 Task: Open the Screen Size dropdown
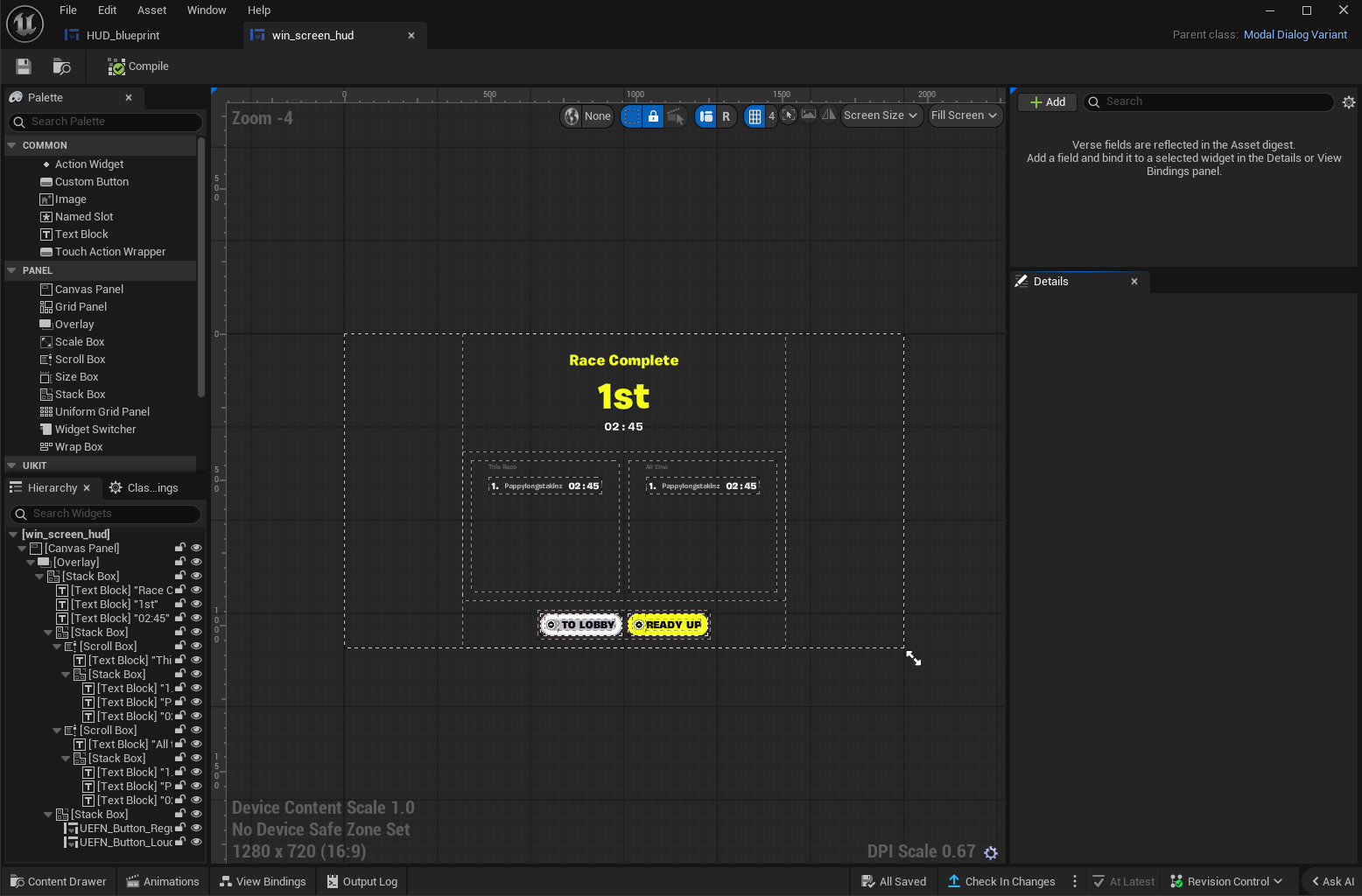coord(880,115)
